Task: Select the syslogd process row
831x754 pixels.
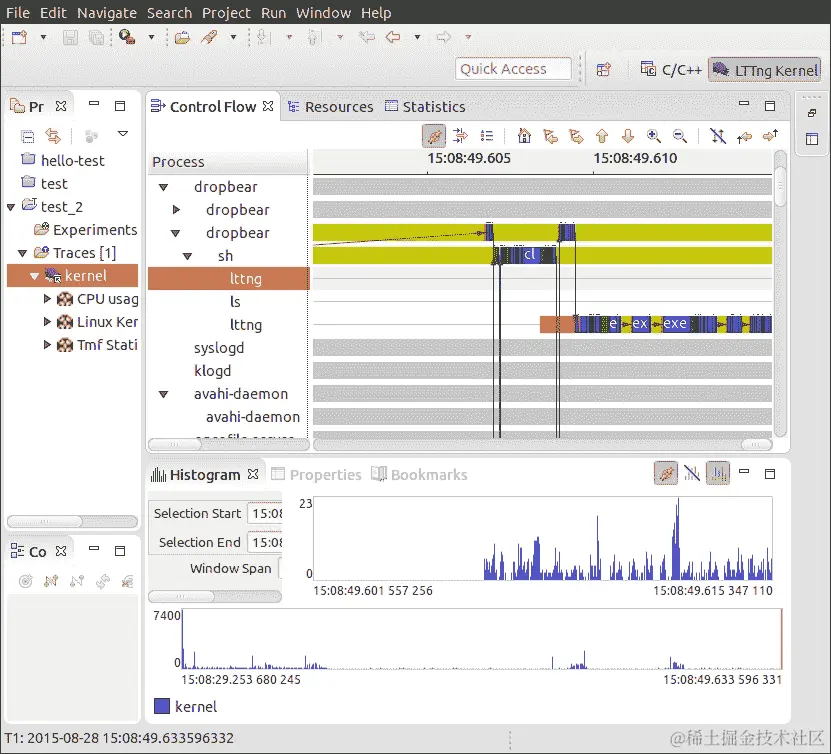Action: tap(228, 348)
